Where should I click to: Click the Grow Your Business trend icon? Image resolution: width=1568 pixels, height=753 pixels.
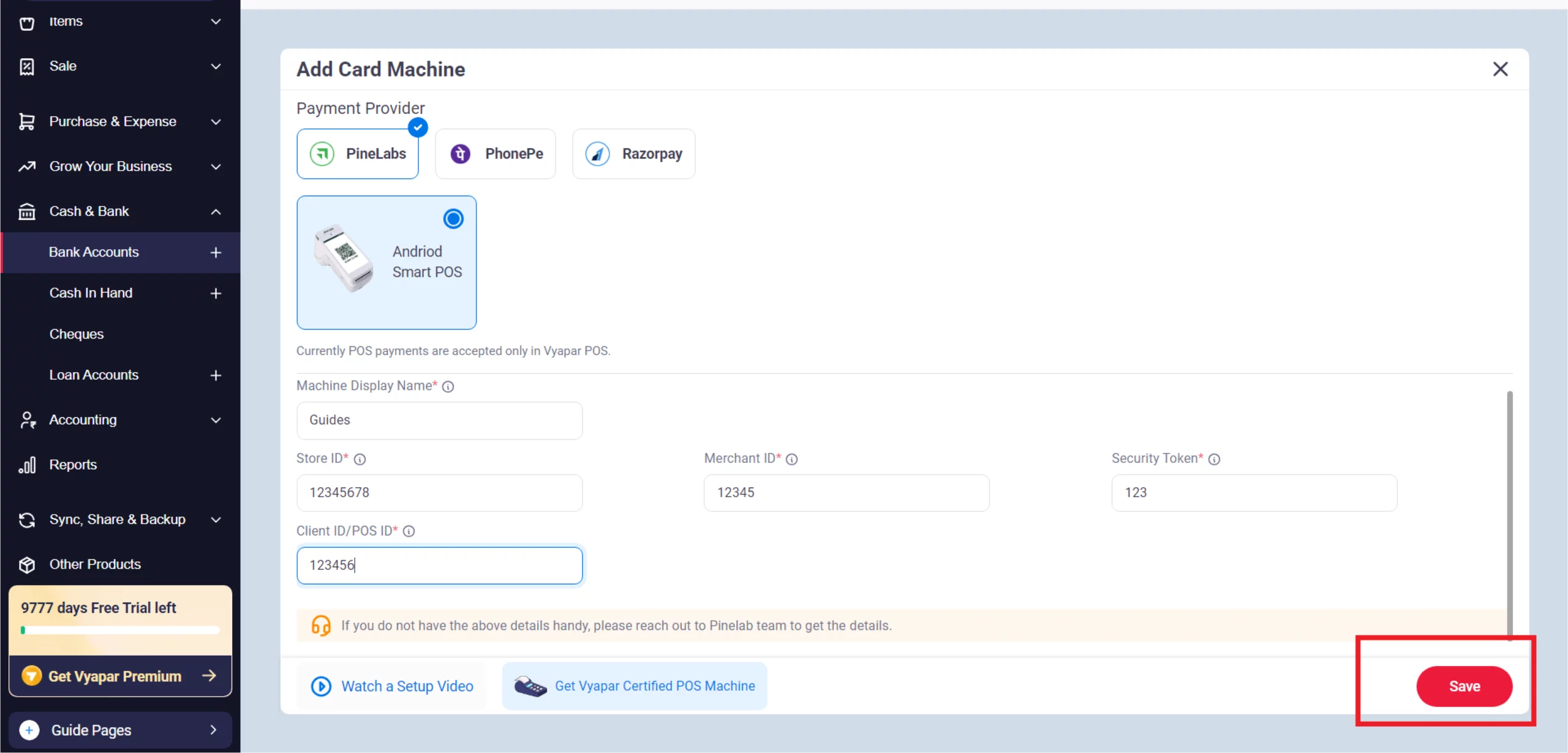(x=27, y=167)
